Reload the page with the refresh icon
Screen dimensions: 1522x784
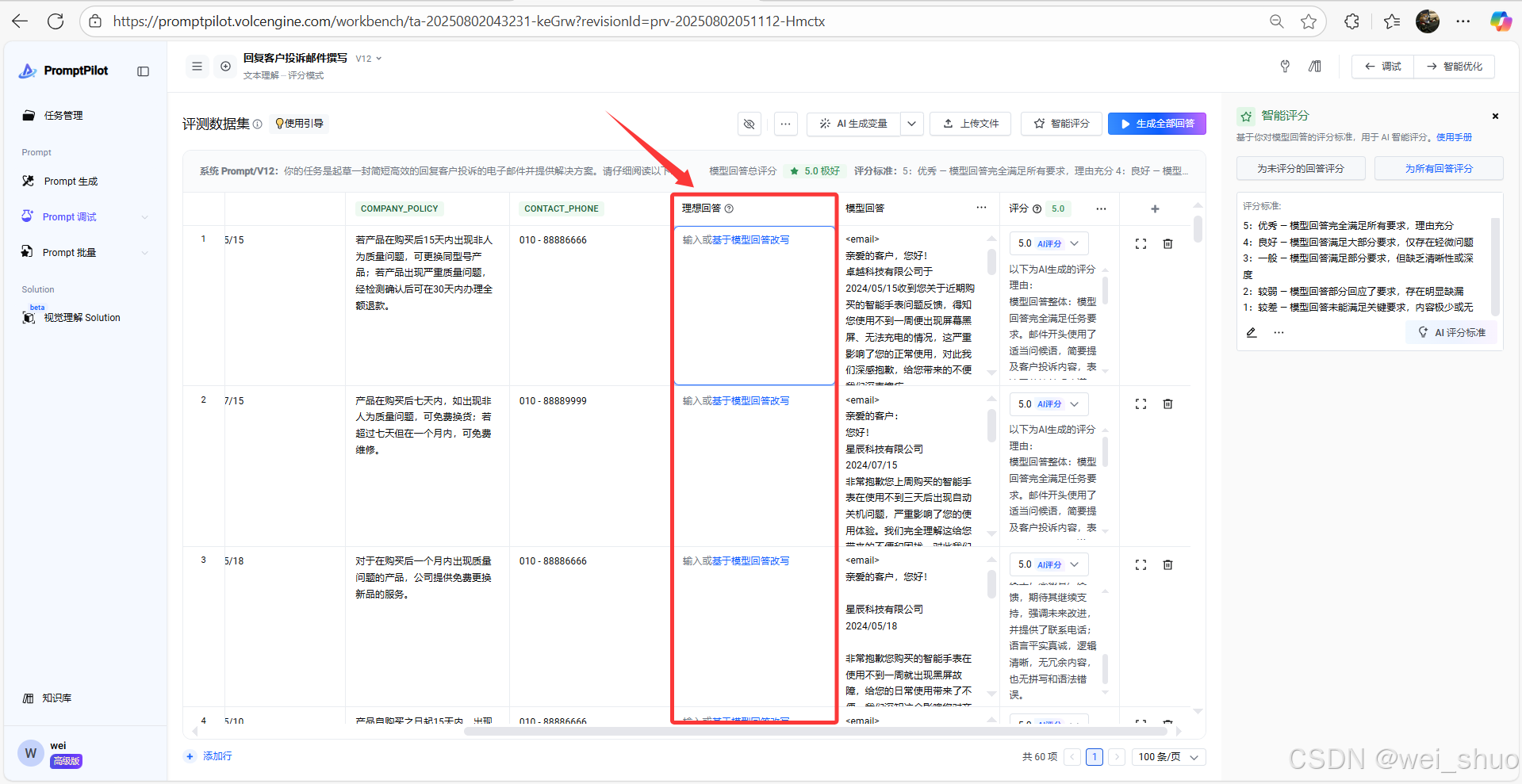56,21
